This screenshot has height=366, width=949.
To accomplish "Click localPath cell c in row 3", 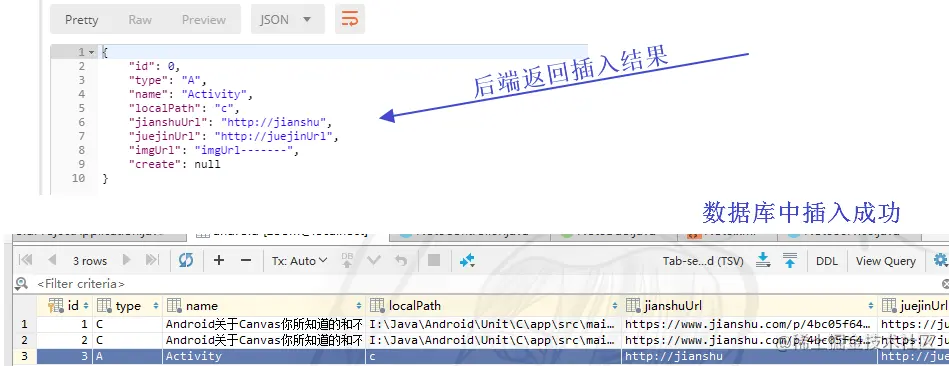I will point(494,356).
